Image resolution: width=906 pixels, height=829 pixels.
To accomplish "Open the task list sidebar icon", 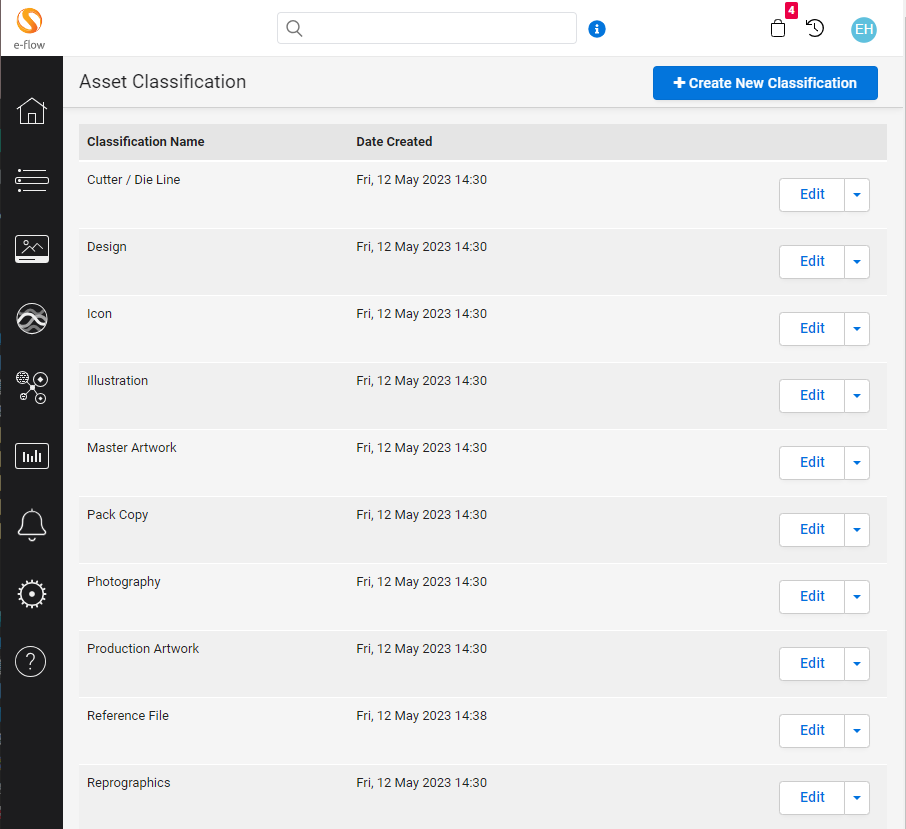I will coord(32,180).
